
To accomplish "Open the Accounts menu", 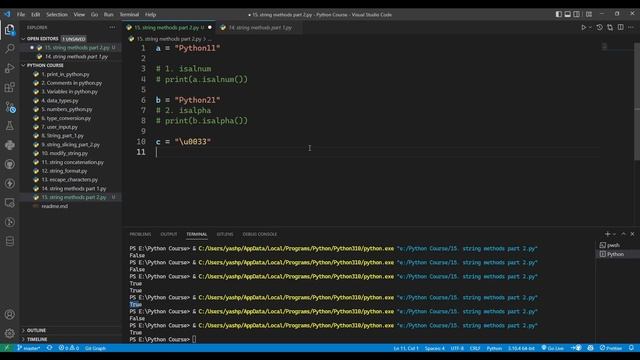I will tap(9, 315).
